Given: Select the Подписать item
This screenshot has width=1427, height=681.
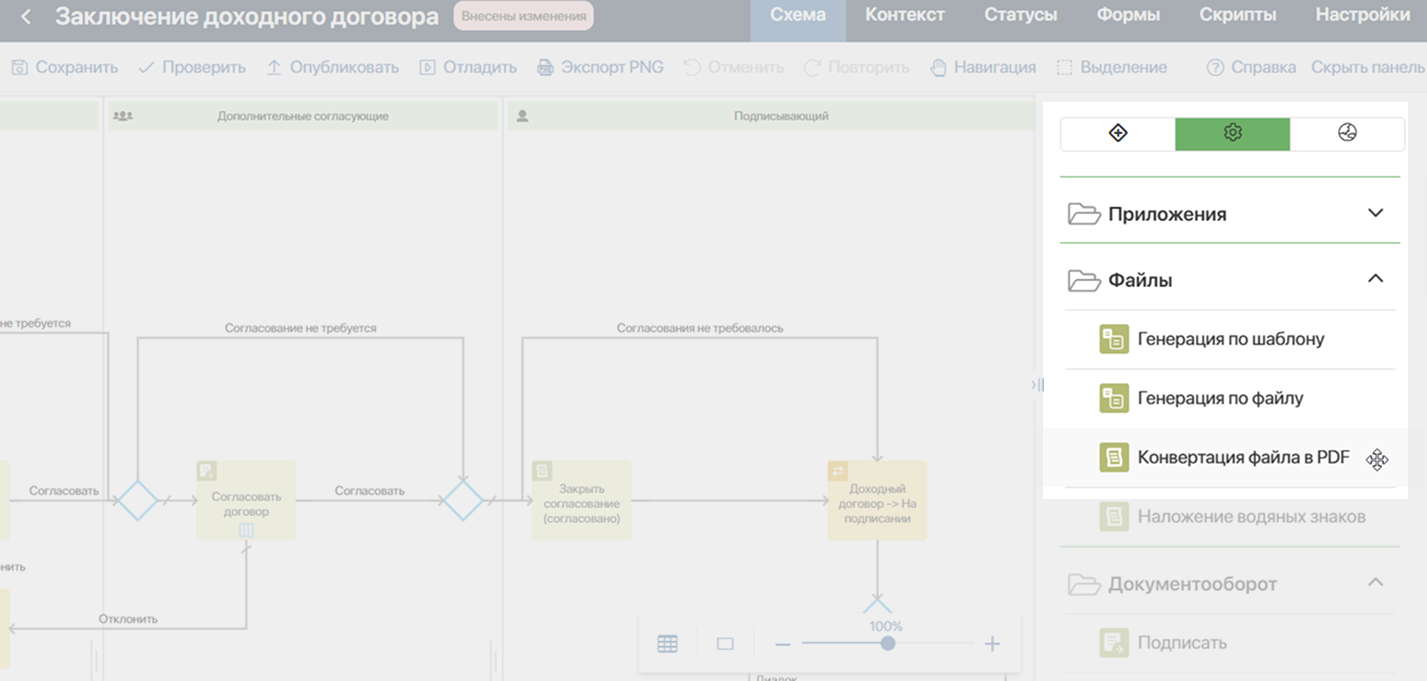Looking at the screenshot, I should pos(1229,643).
